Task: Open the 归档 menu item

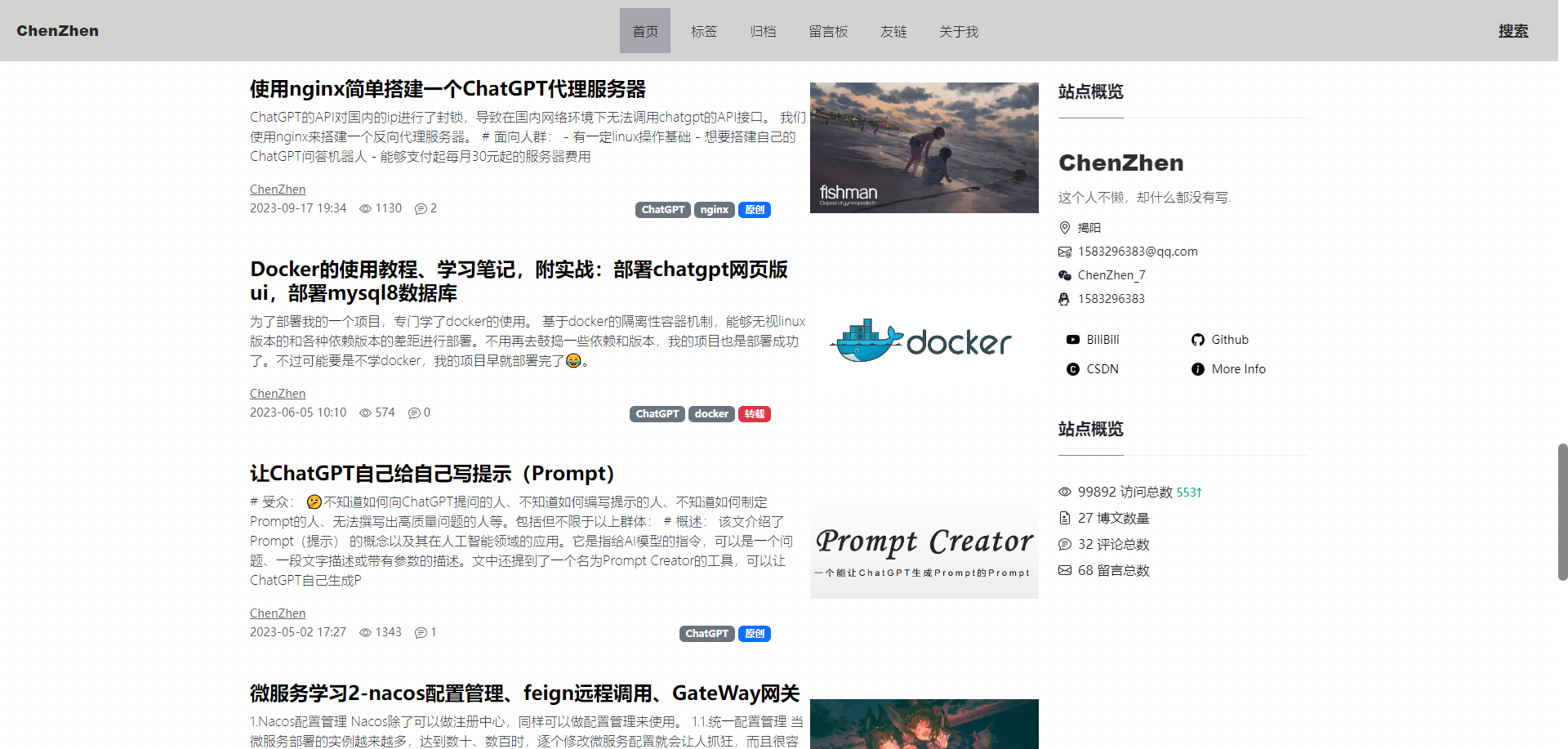Action: 762,31
